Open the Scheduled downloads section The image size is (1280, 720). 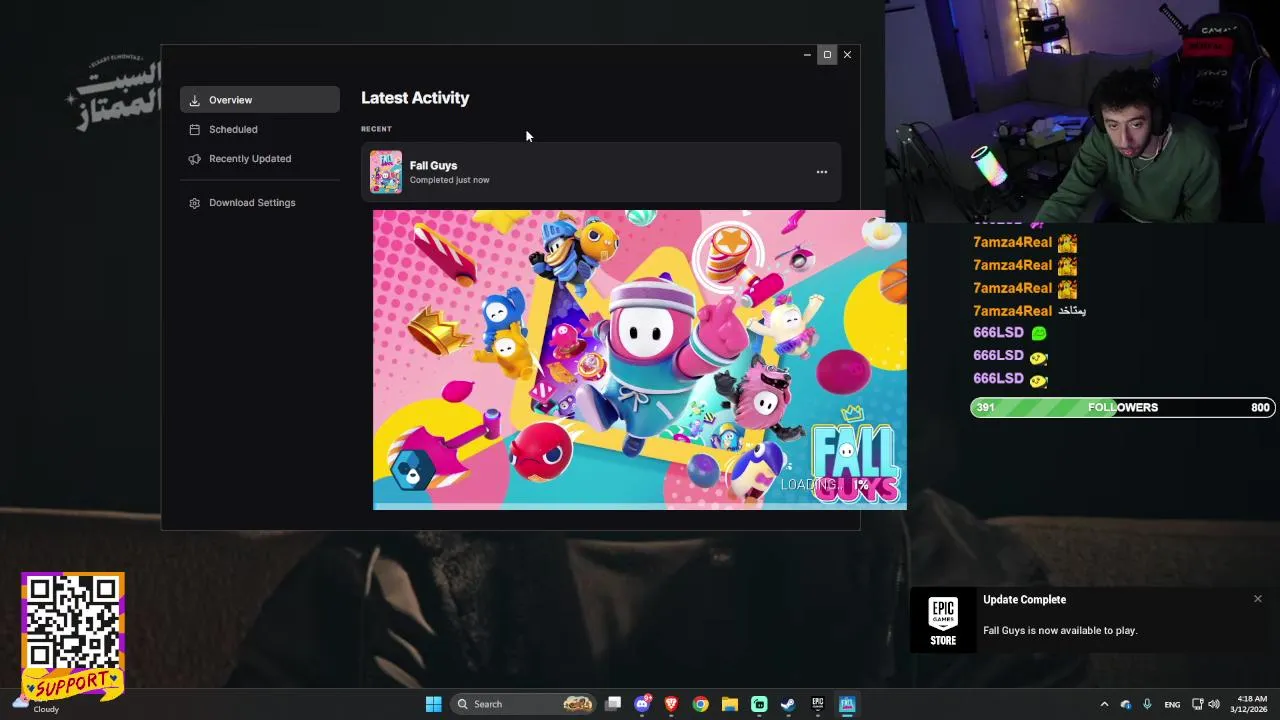[260, 129]
